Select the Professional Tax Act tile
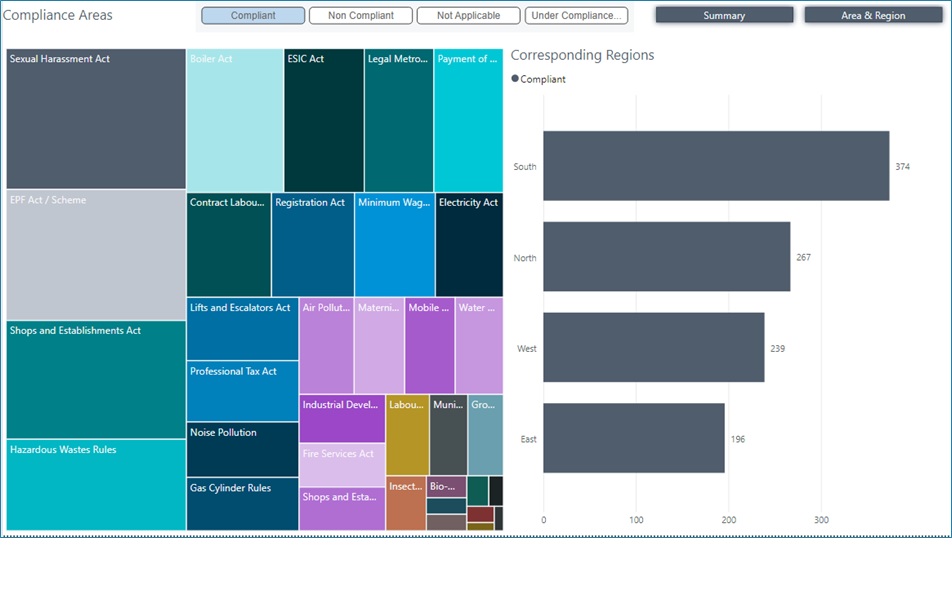 point(241,390)
